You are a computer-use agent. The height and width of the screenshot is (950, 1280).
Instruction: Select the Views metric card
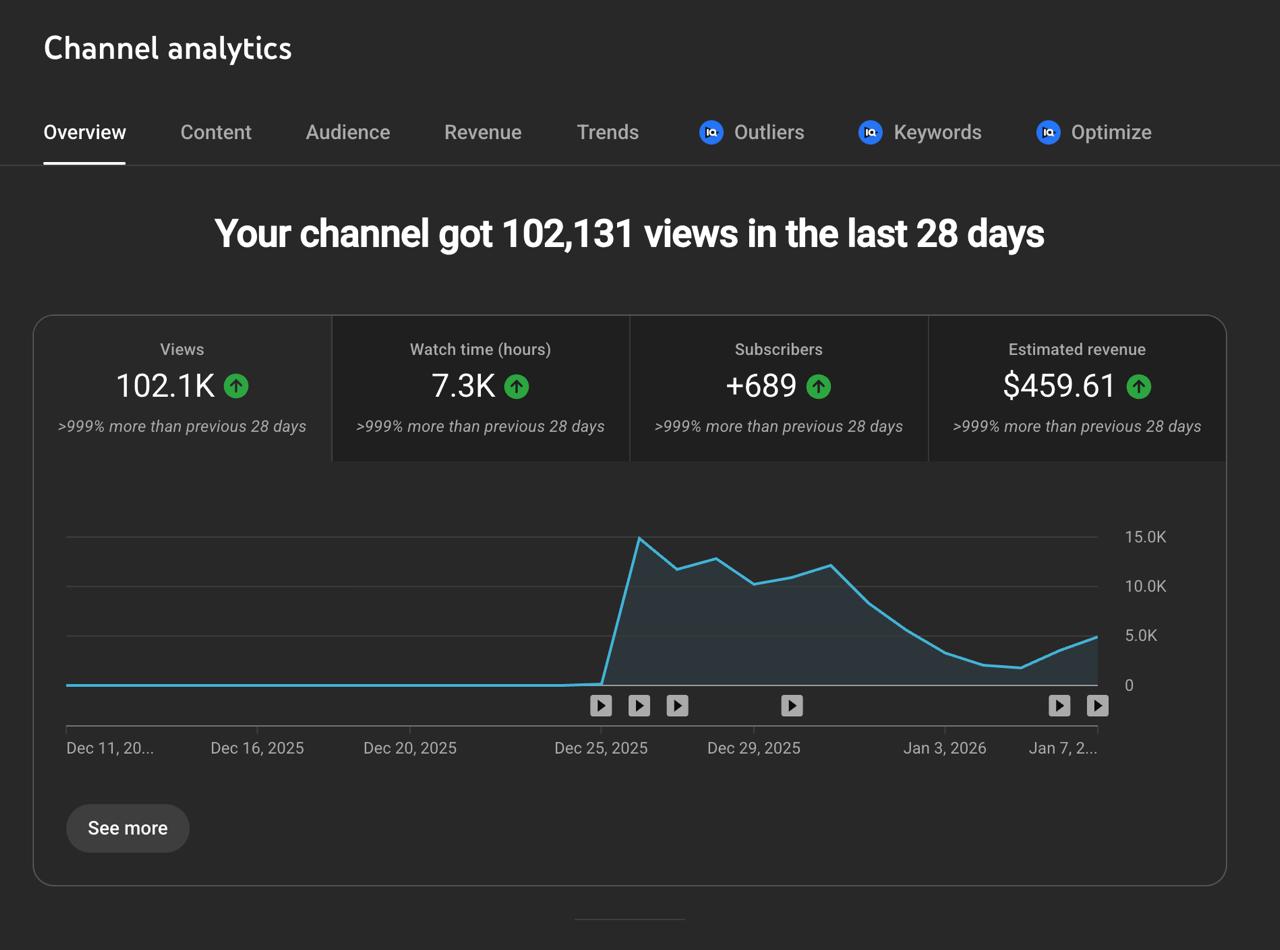pos(182,389)
